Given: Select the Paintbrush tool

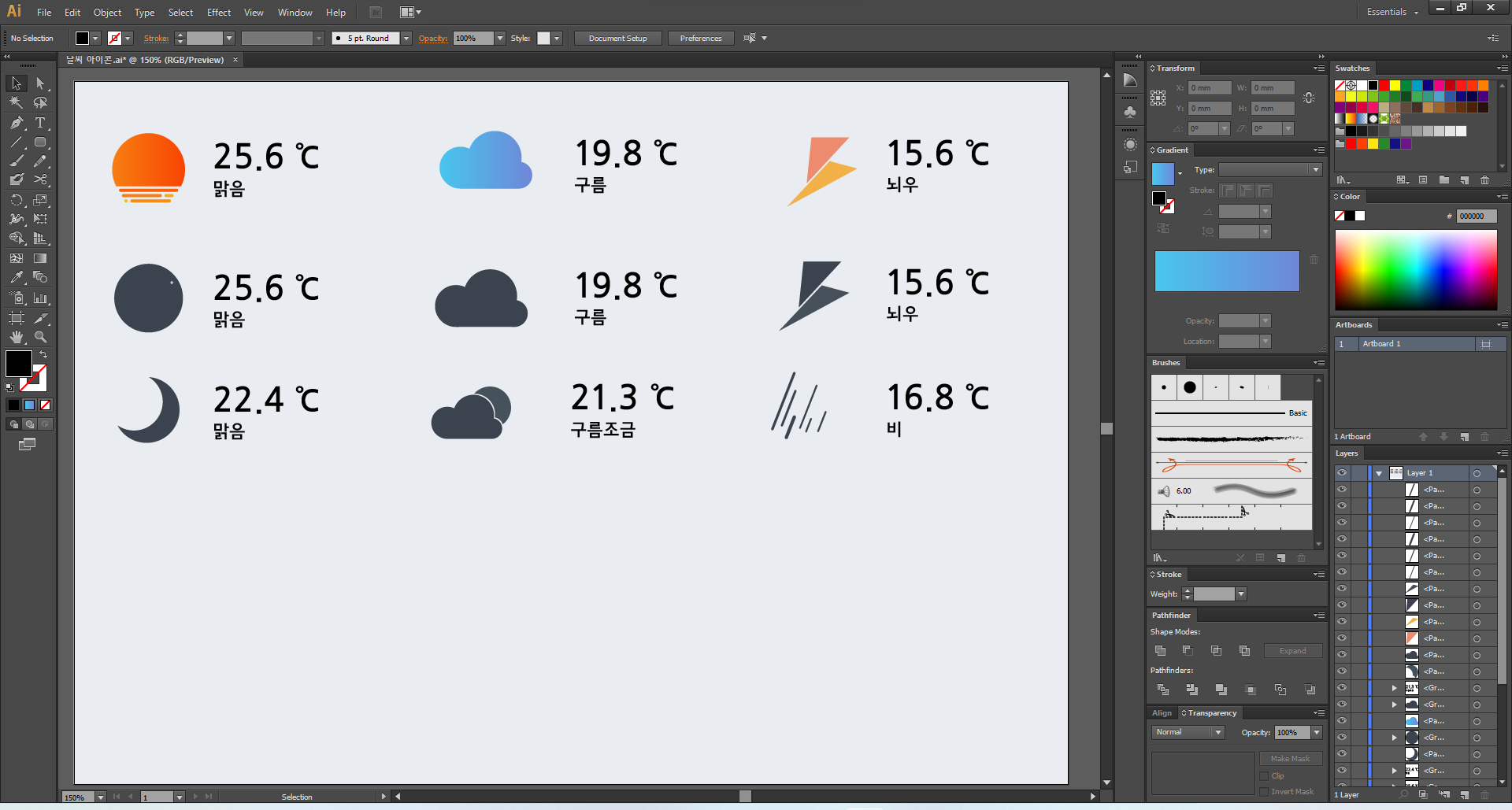Looking at the screenshot, I should (x=16, y=161).
